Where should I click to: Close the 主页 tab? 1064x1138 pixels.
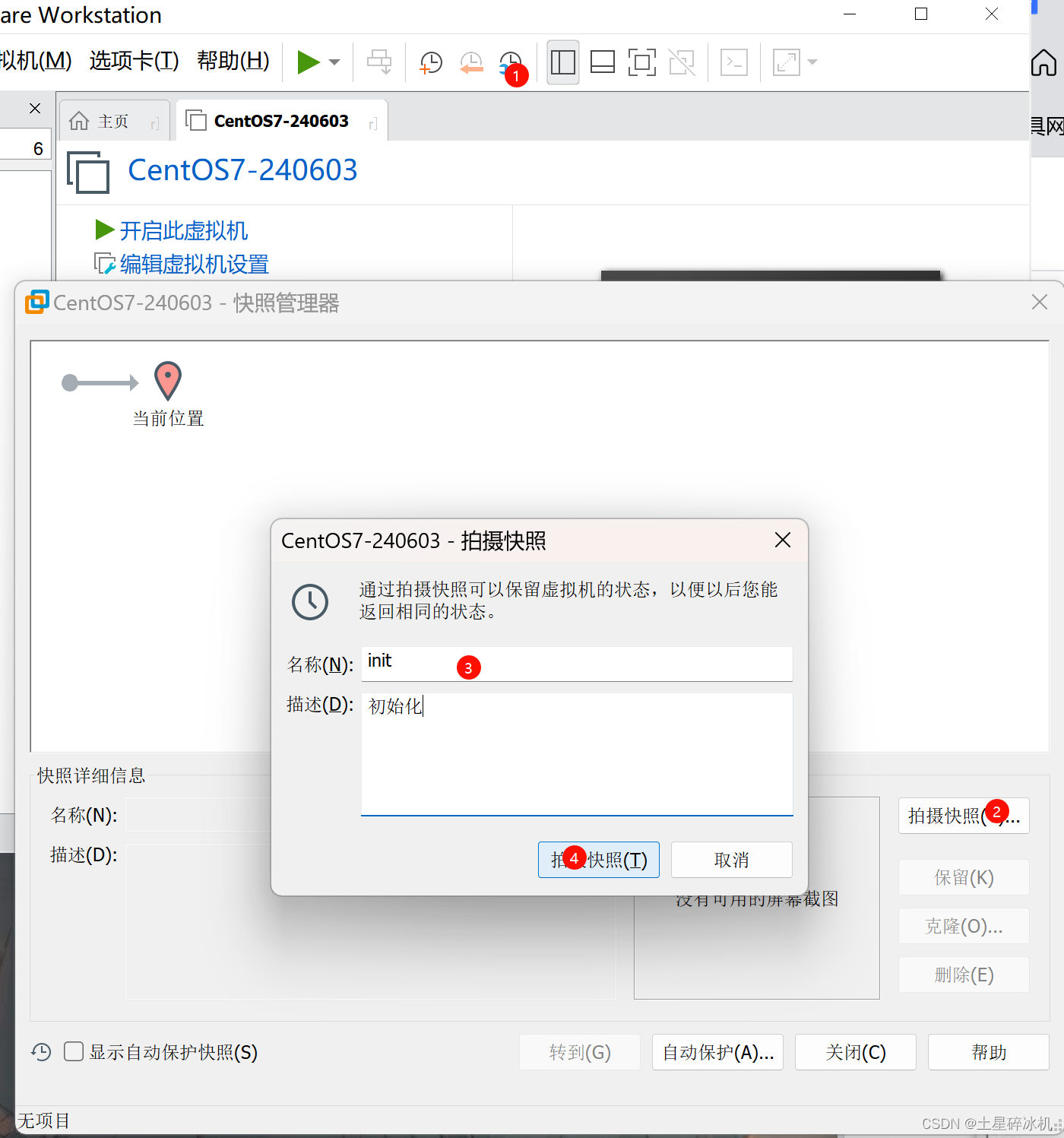point(155,124)
